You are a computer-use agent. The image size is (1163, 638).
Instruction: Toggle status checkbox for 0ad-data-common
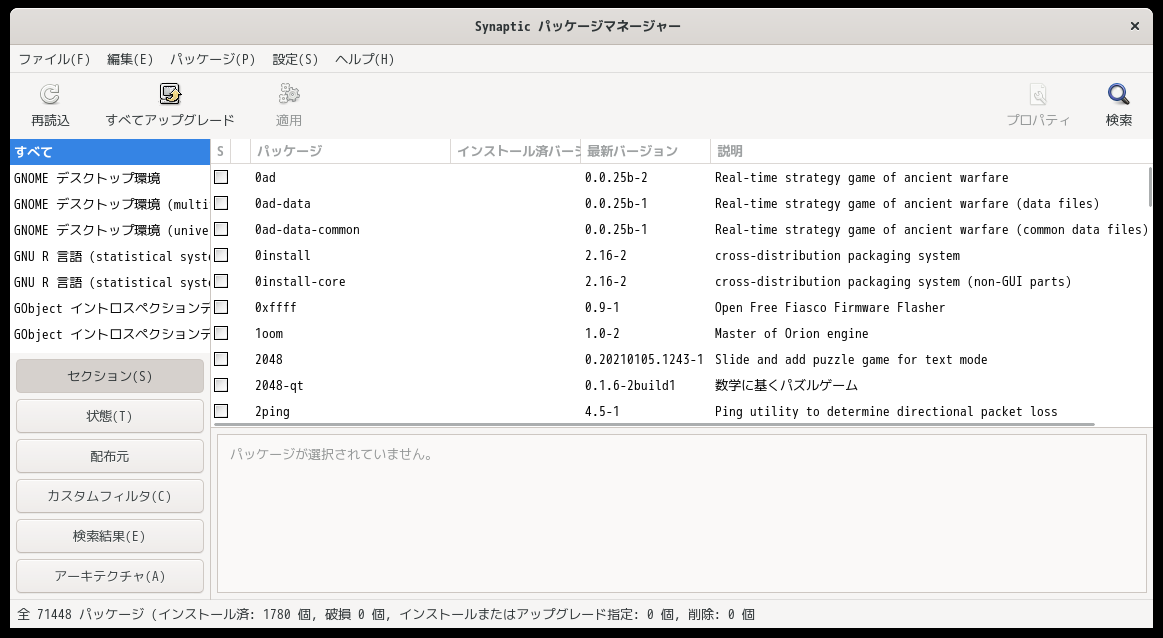[x=221, y=229]
